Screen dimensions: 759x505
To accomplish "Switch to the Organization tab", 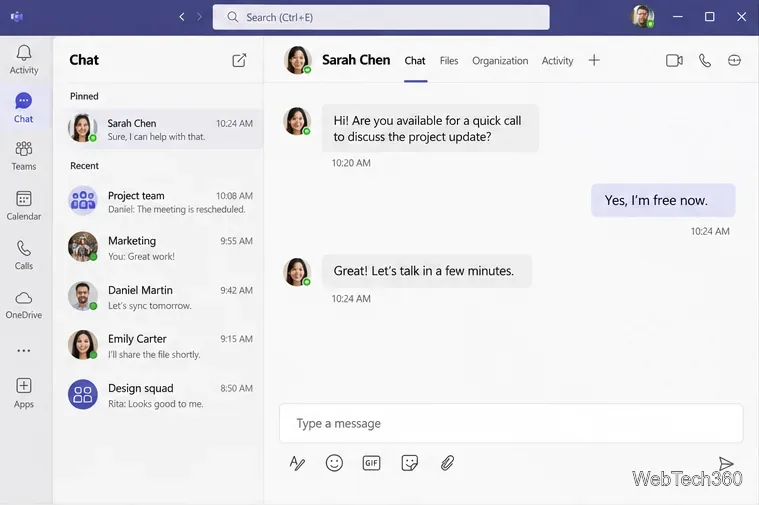I will coord(500,61).
